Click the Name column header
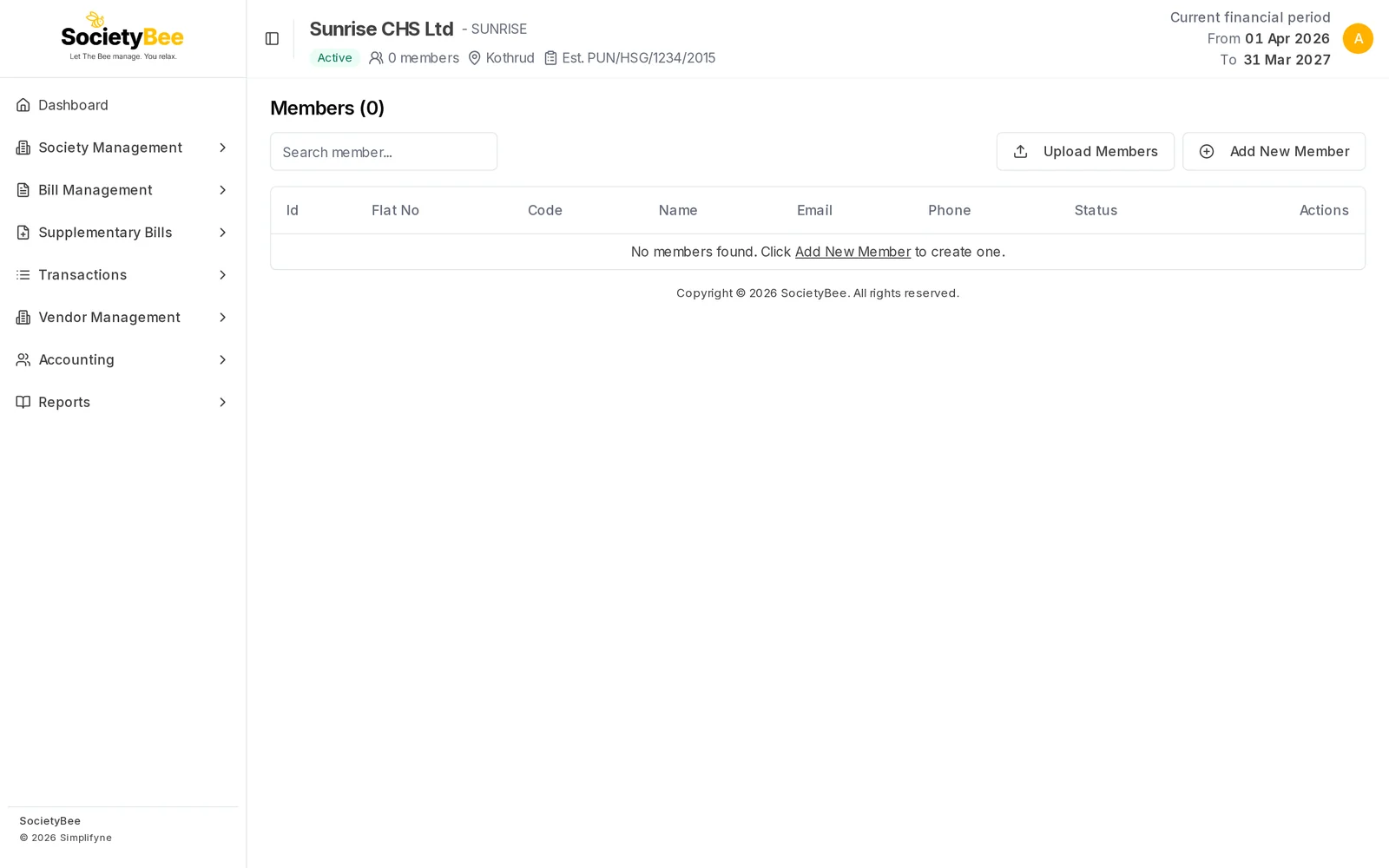 678,210
